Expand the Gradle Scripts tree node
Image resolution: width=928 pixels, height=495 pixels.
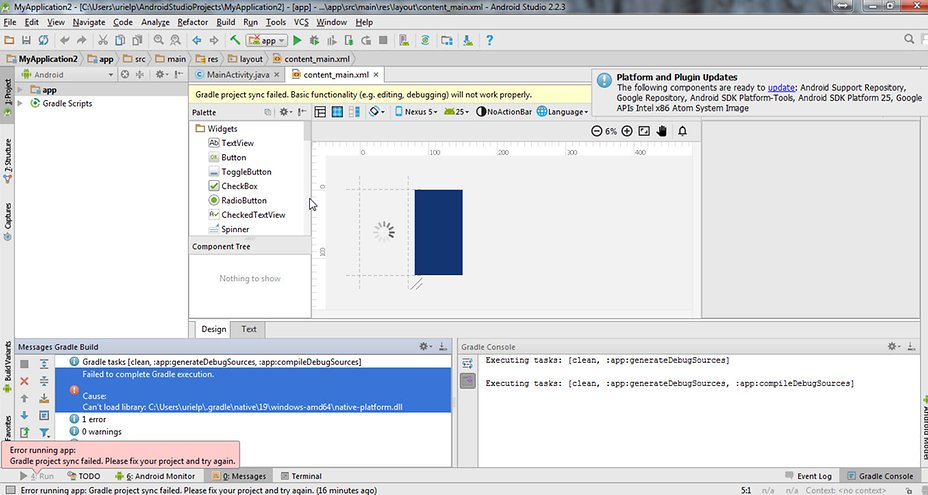[x=21, y=103]
